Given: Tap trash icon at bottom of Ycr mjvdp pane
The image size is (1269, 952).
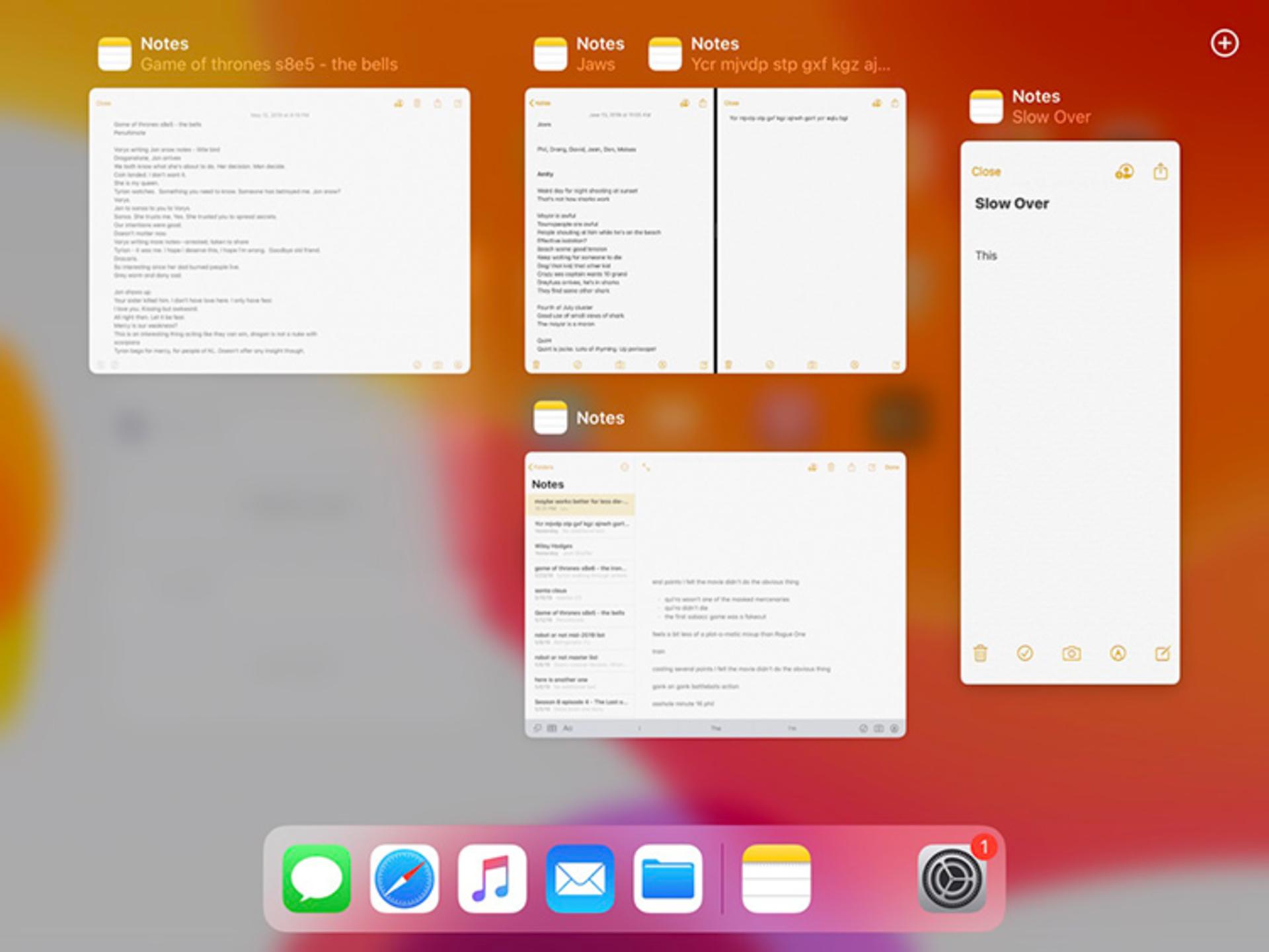Looking at the screenshot, I should [x=728, y=365].
